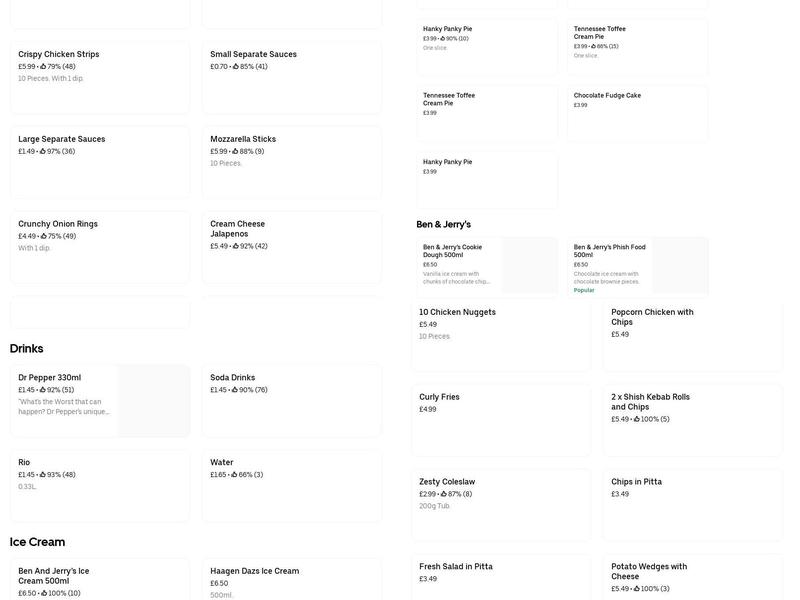Click thumbs-up icon on Dr Pepper 330ml
This screenshot has height=600, width=800.
pyautogui.click(x=43, y=390)
